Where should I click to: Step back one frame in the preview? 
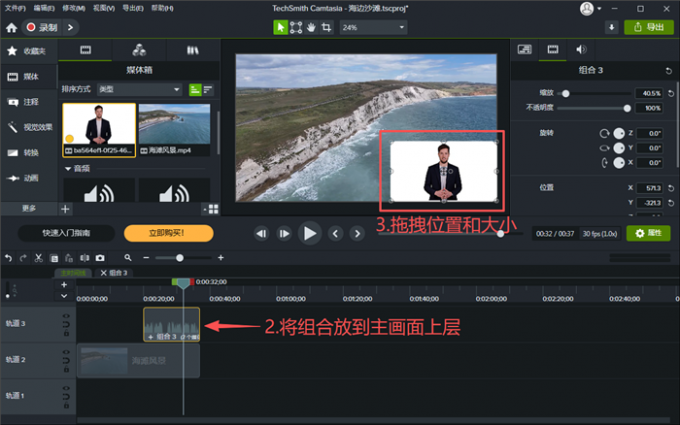click(x=261, y=234)
